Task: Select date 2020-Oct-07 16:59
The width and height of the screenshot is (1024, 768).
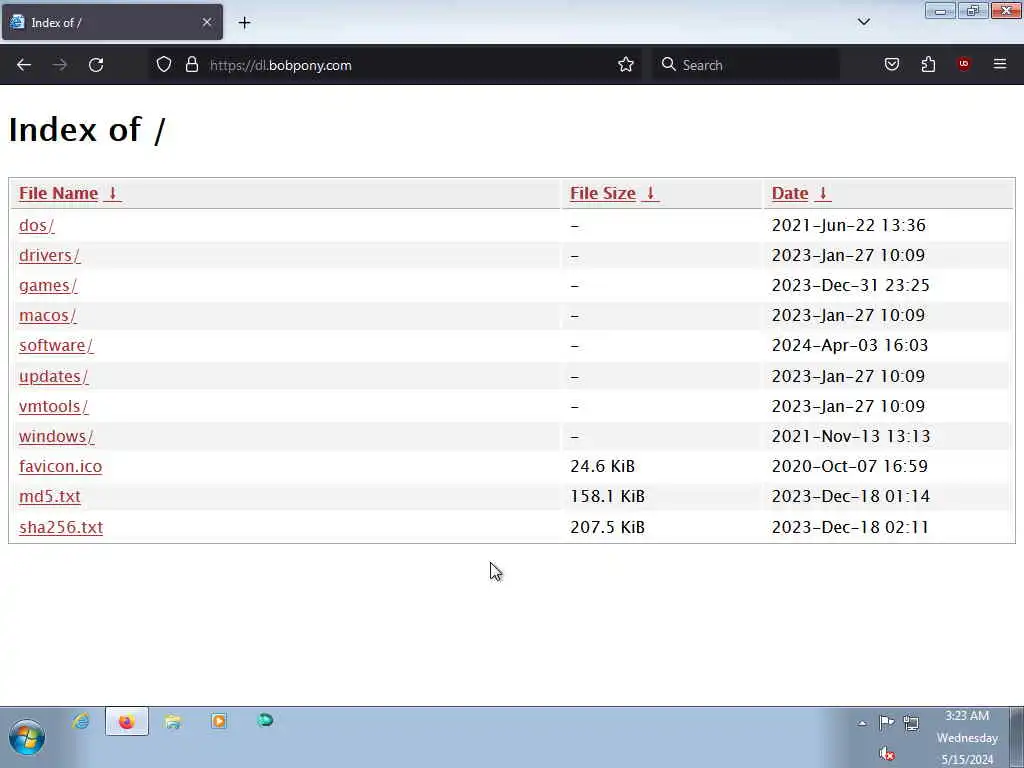Action: pos(850,466)
